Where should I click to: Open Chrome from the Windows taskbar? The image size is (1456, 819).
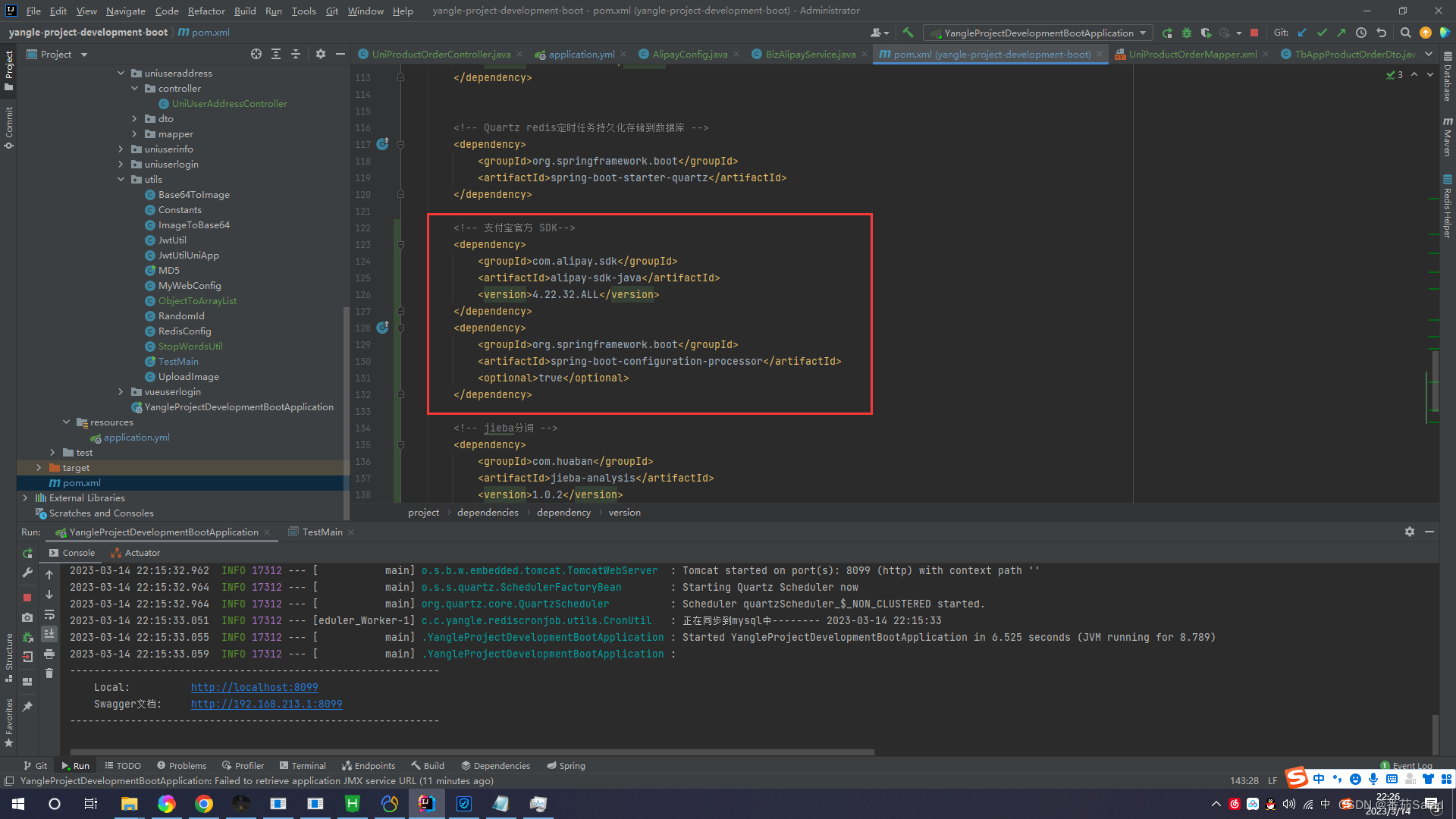tap(204, 804)
